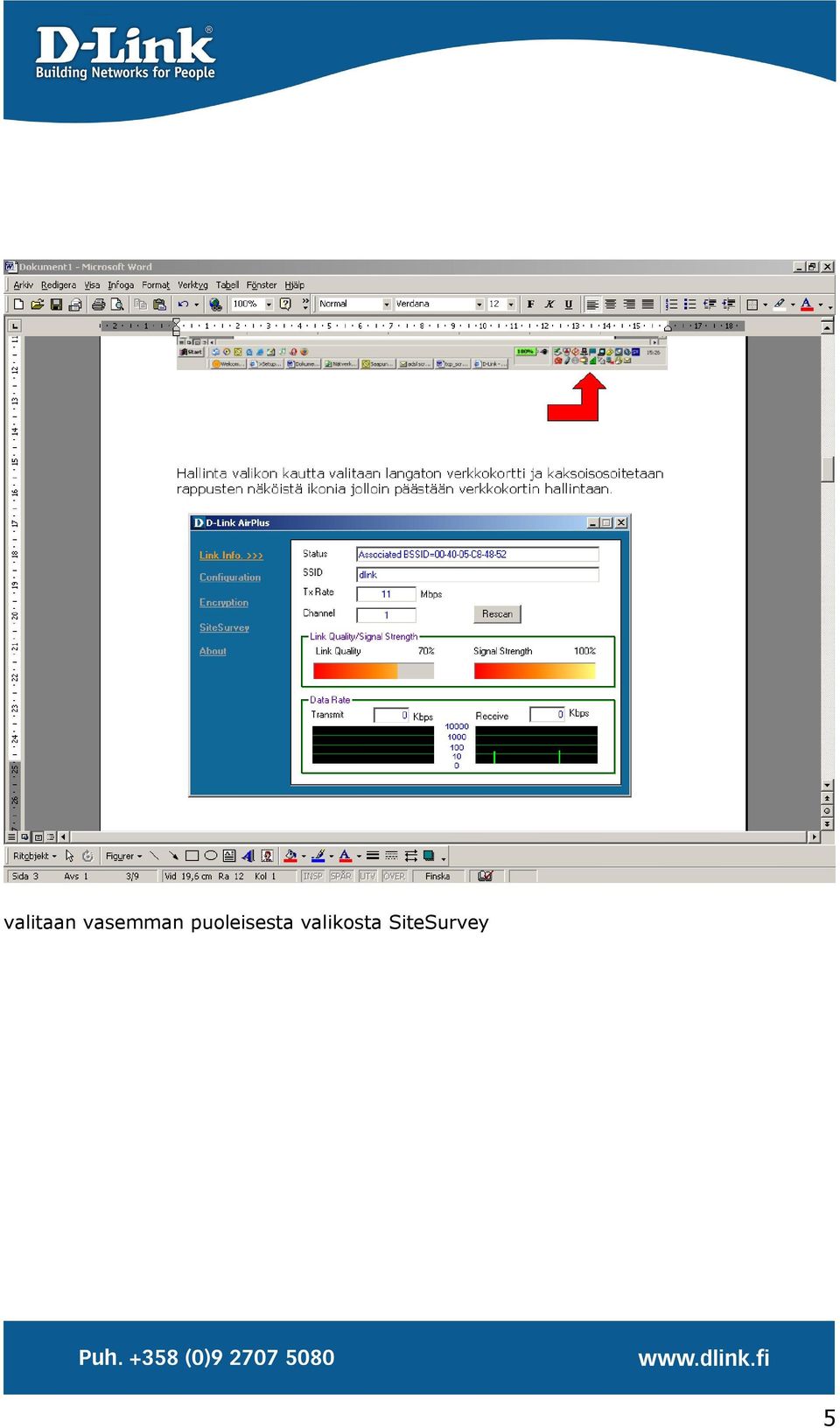840x1428 pixels.
Task: Toggle UTV extend selection in the status bar
Action: [x=367, y=876]
